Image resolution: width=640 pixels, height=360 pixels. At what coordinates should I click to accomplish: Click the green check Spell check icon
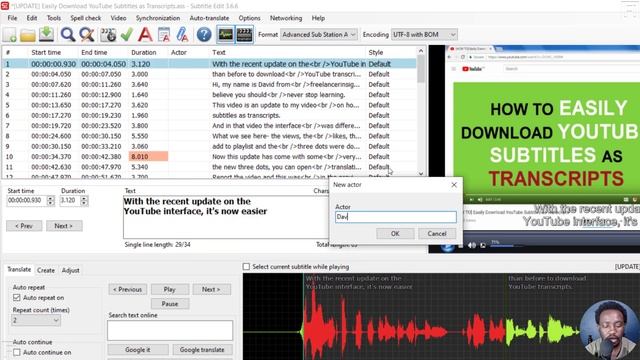point(127,35)
